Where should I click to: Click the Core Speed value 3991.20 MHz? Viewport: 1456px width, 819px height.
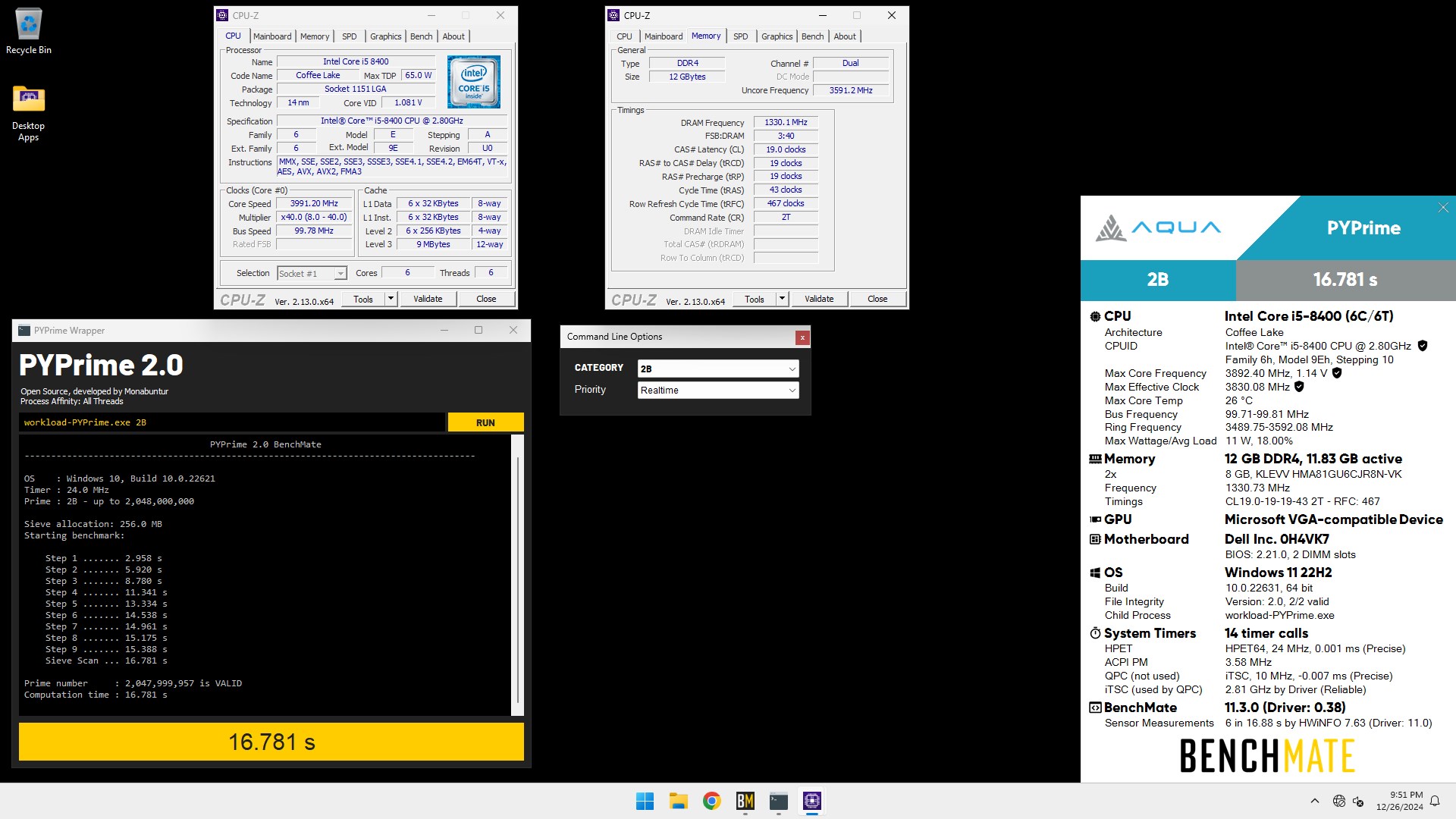point(314,203)
